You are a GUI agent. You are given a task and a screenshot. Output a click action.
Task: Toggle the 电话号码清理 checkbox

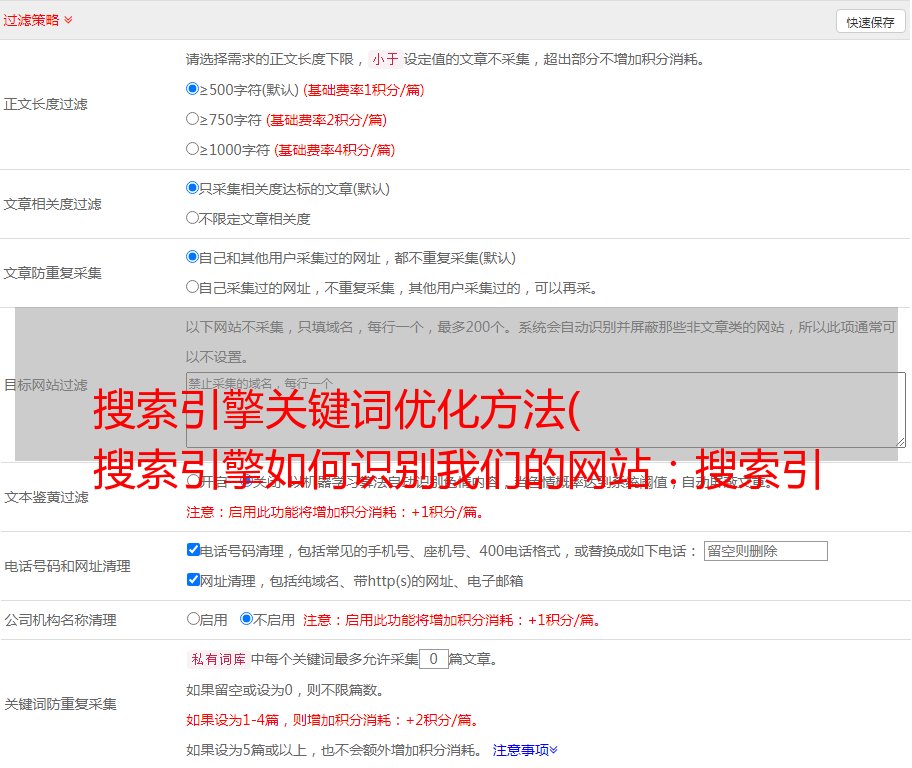(x=193, y=550)
